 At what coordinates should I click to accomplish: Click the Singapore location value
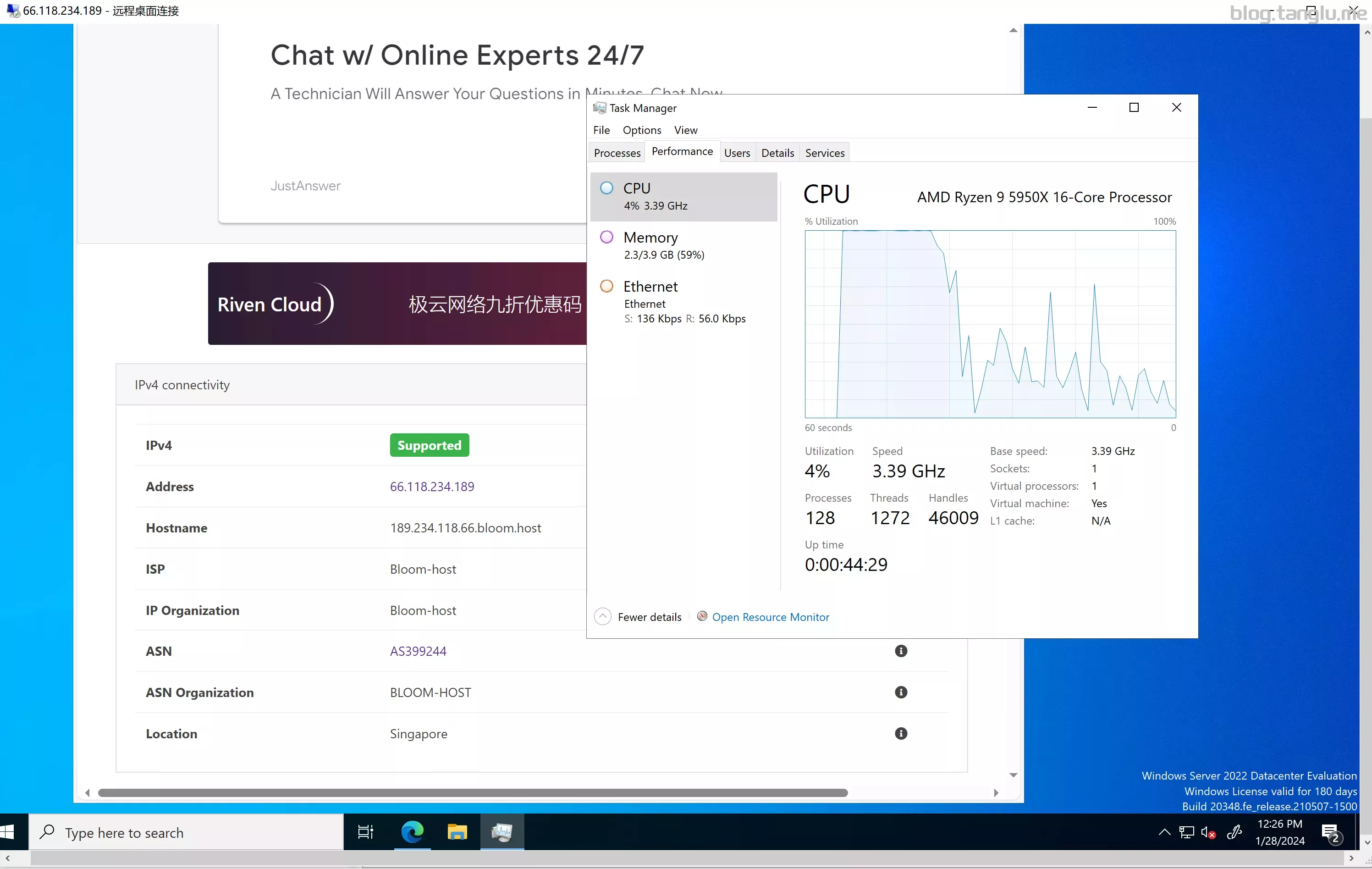coord(418,733)
